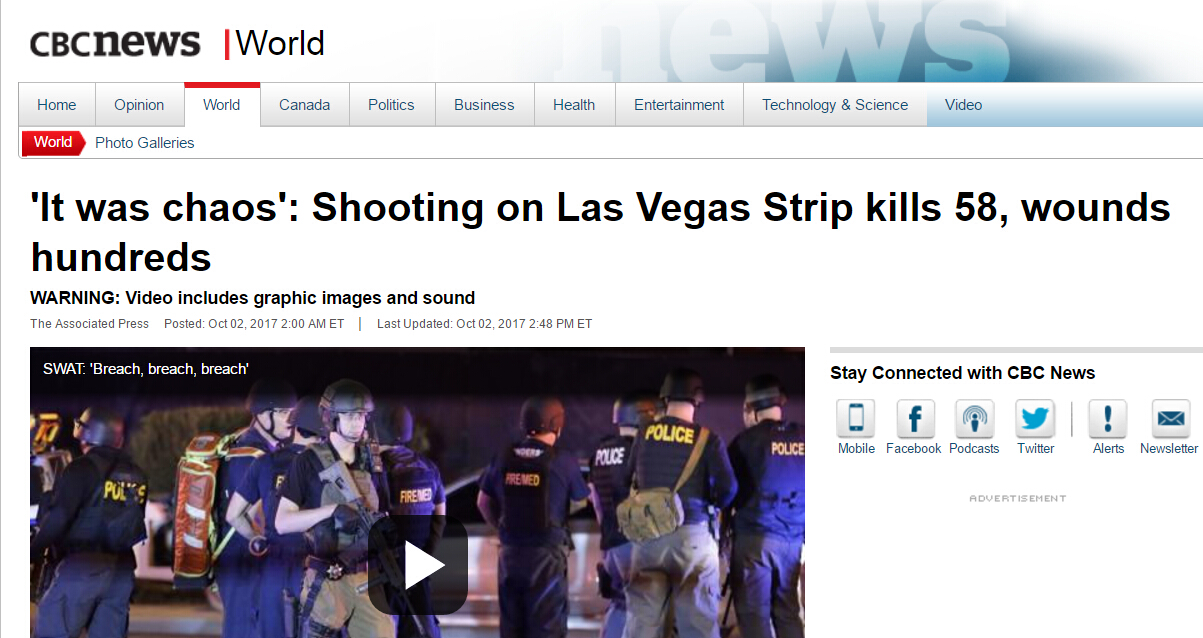Open the Opinion section tab
1203x638 pixels.
[x=139, y=105]
